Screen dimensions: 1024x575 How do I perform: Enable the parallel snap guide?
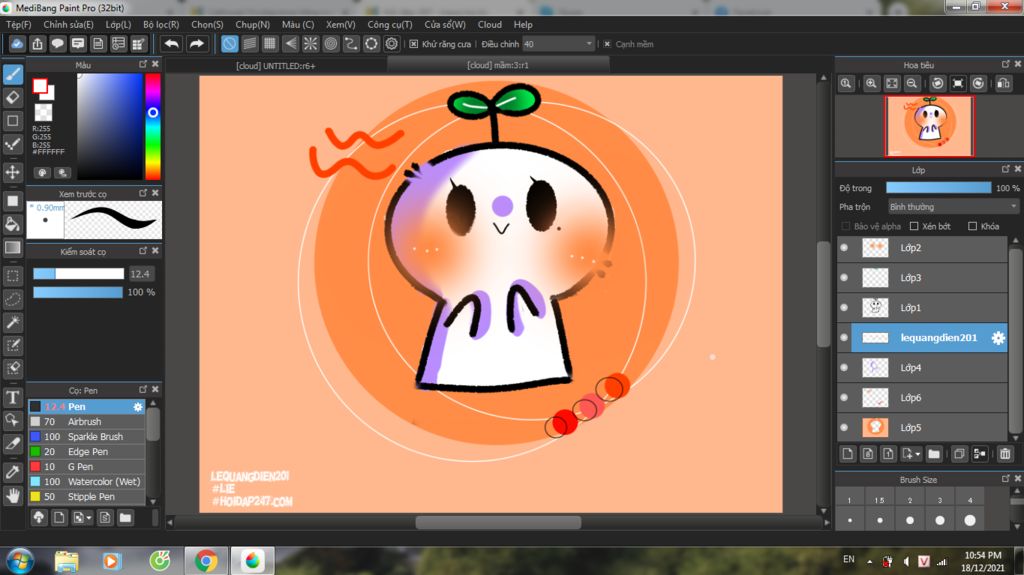249,44
